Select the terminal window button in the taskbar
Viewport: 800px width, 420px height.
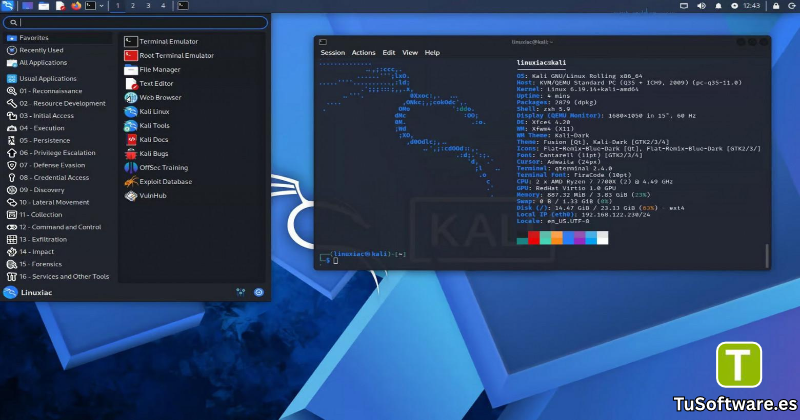pos(183,6)
